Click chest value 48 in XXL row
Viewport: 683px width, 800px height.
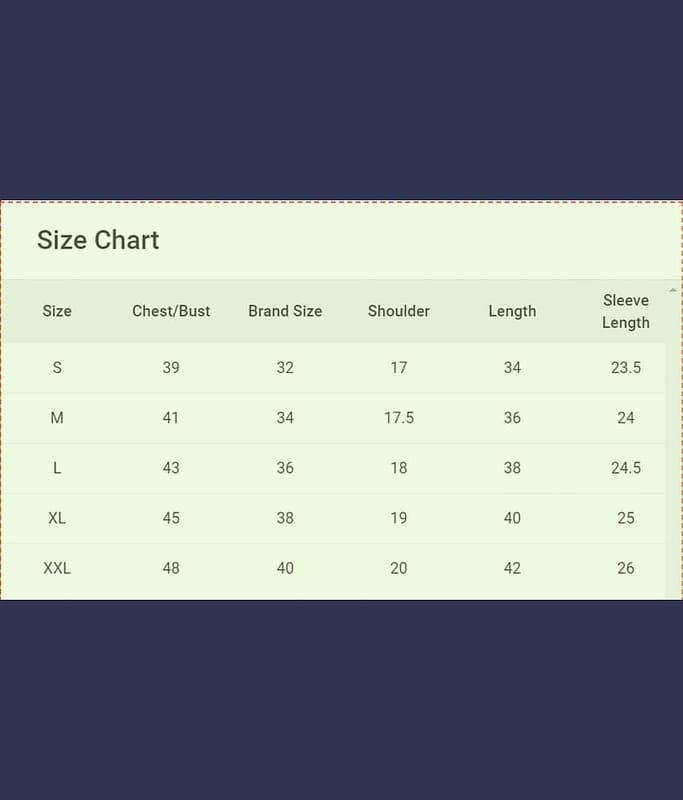point(171,568)
